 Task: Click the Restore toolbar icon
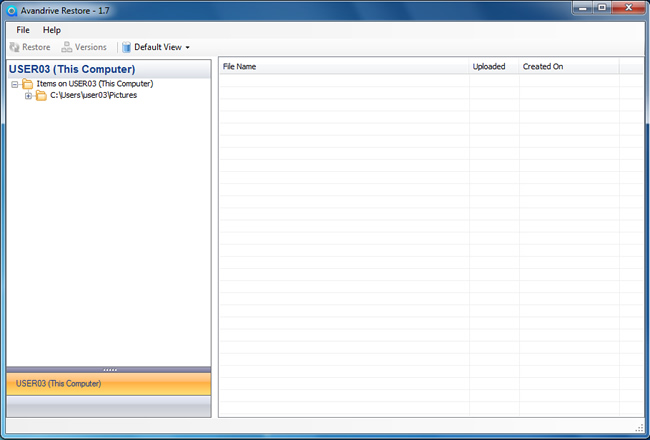15,47
